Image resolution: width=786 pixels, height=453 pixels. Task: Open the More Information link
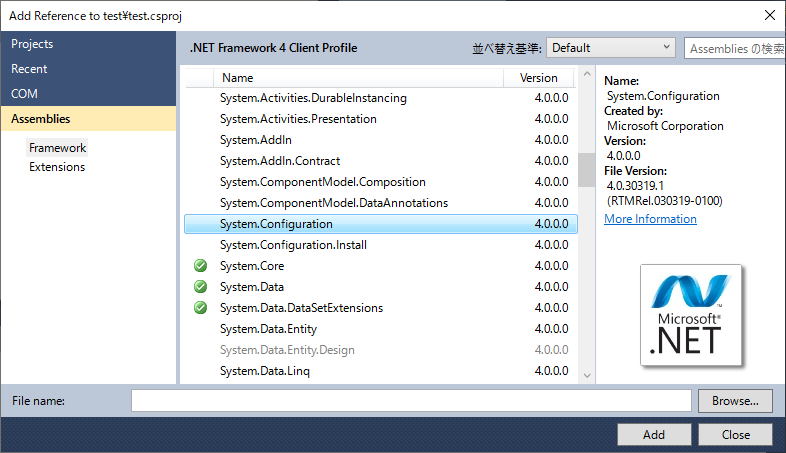(x=650, y=219)
